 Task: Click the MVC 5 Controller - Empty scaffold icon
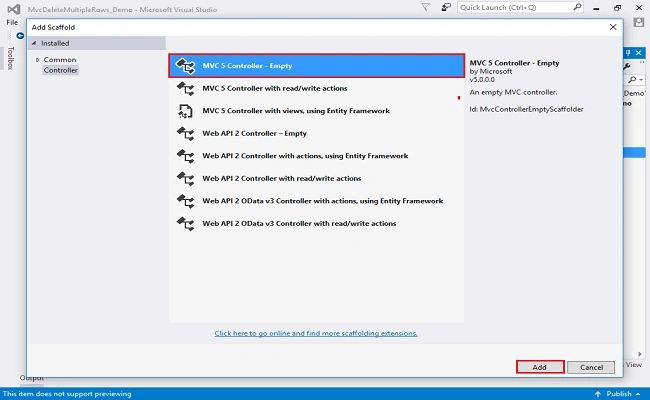(185, 66)
